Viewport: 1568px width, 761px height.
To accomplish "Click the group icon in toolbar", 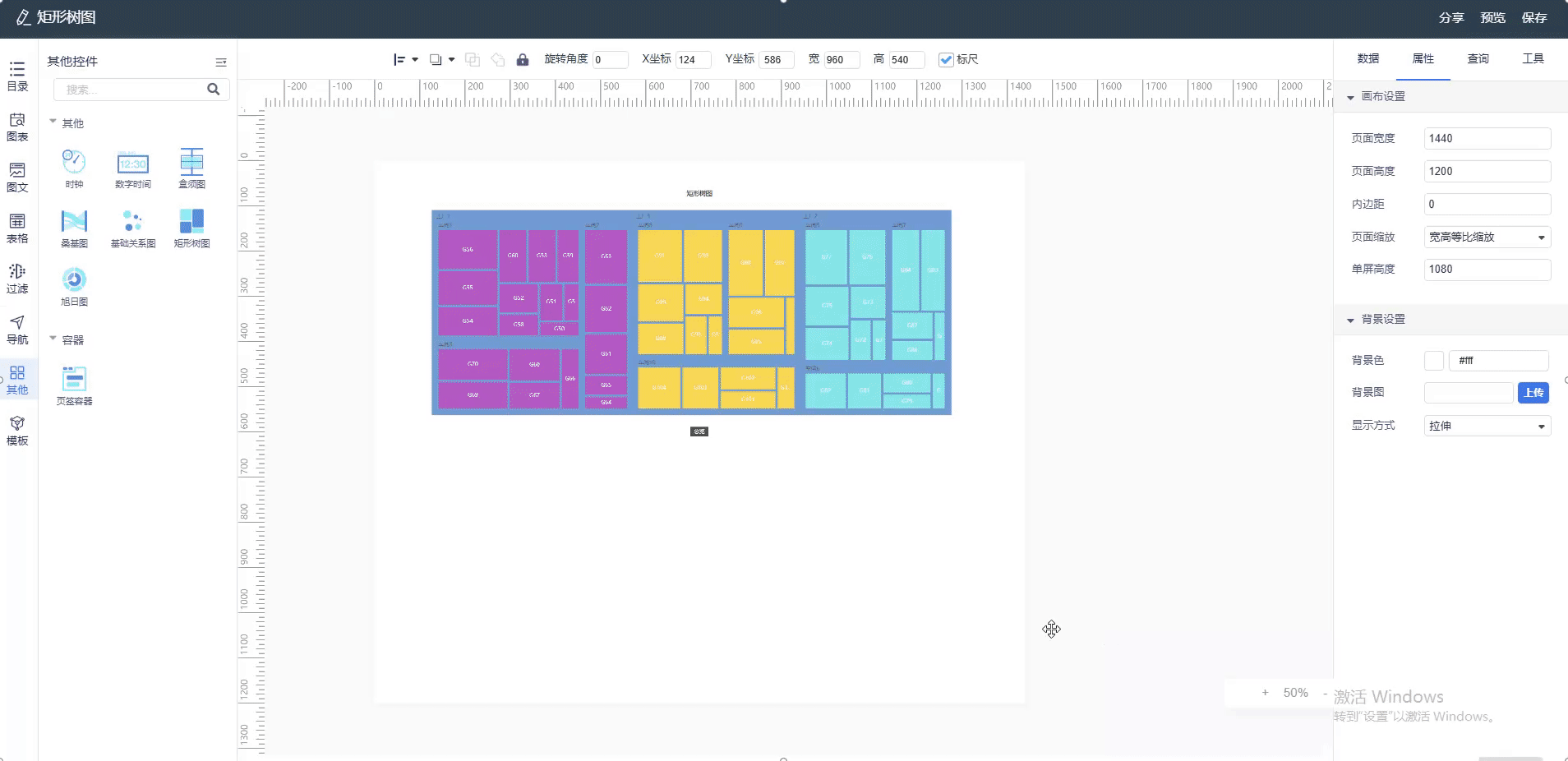I will point(473,59).
